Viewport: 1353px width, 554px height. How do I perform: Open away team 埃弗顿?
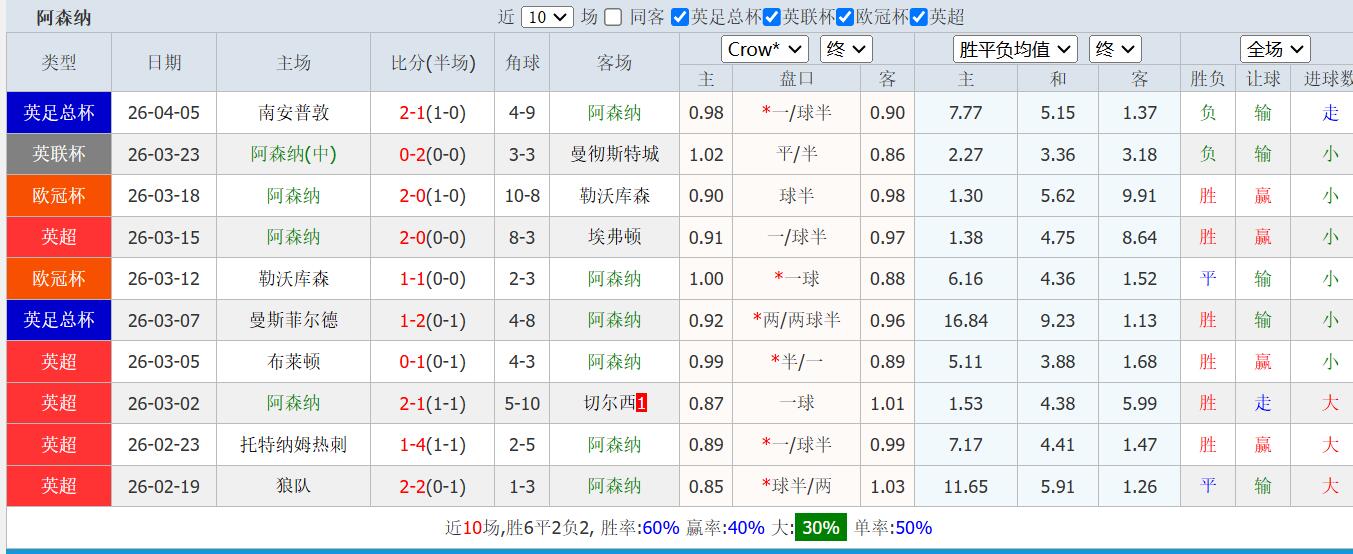click(x=614, y=237)
